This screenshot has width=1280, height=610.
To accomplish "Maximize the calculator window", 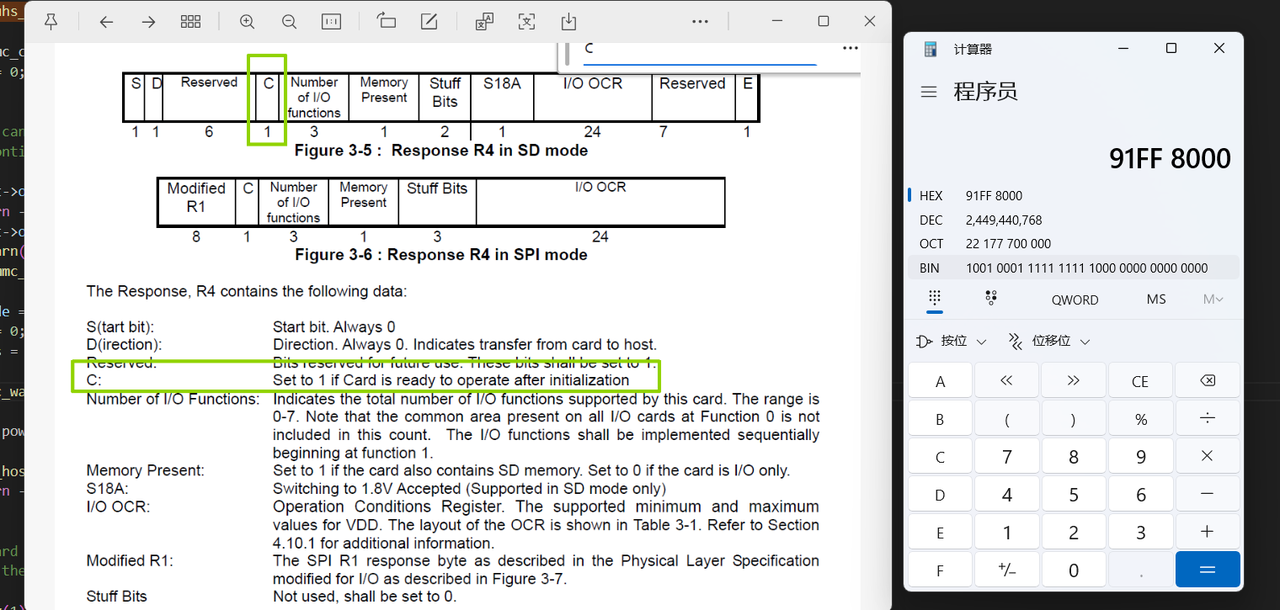I will click(1171, 48).
